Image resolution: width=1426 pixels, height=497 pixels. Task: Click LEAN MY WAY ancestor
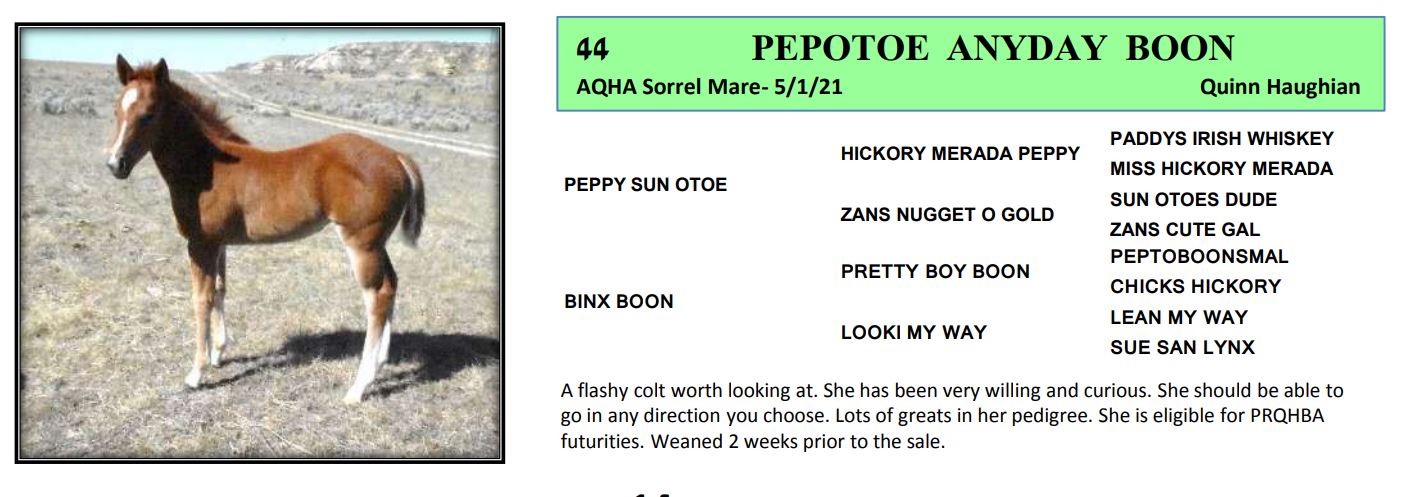1178,318
